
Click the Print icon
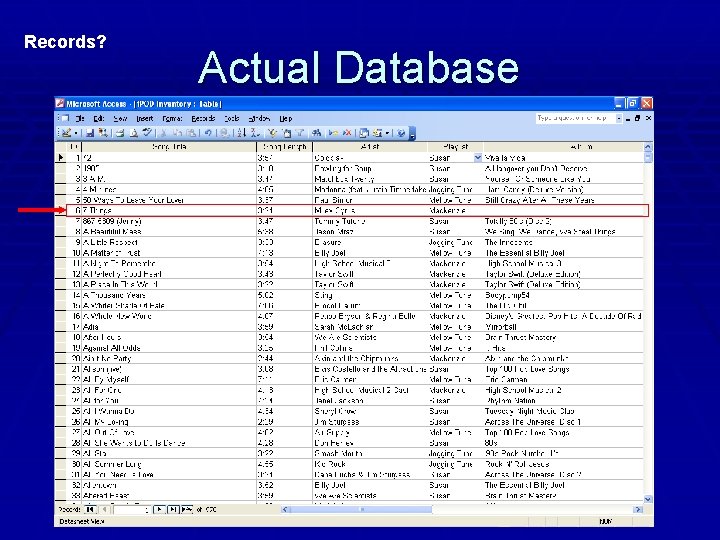[x=120, y=133]
